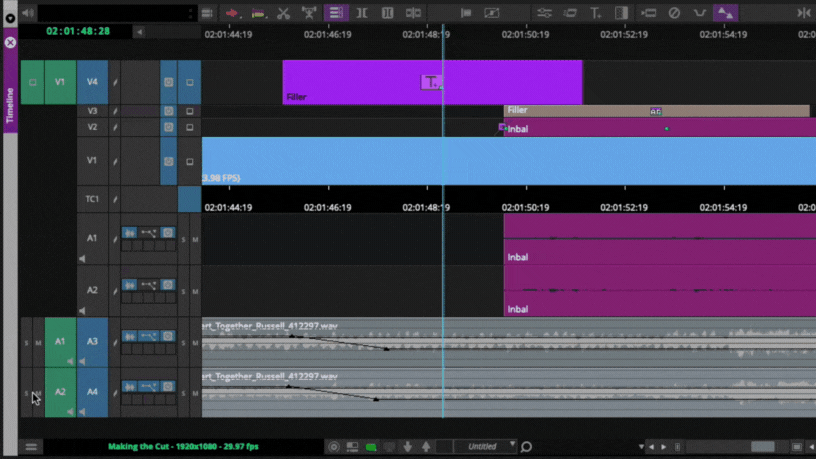Click the To-the-Left arrow-box toolbar icon
The height and width of the screenshot is (459, 816).
coord(648,13)
